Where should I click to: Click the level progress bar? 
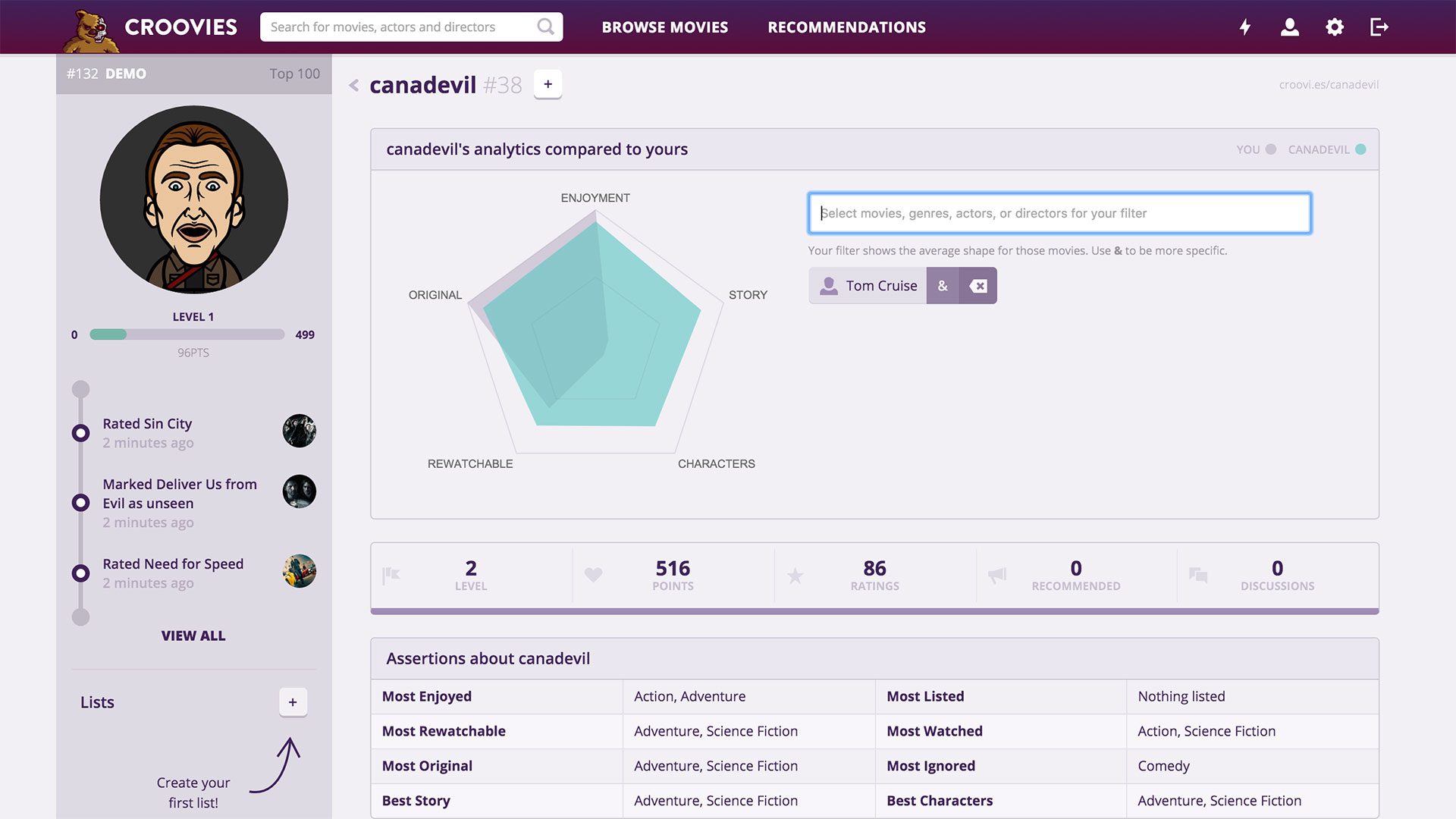click(187, 334)
